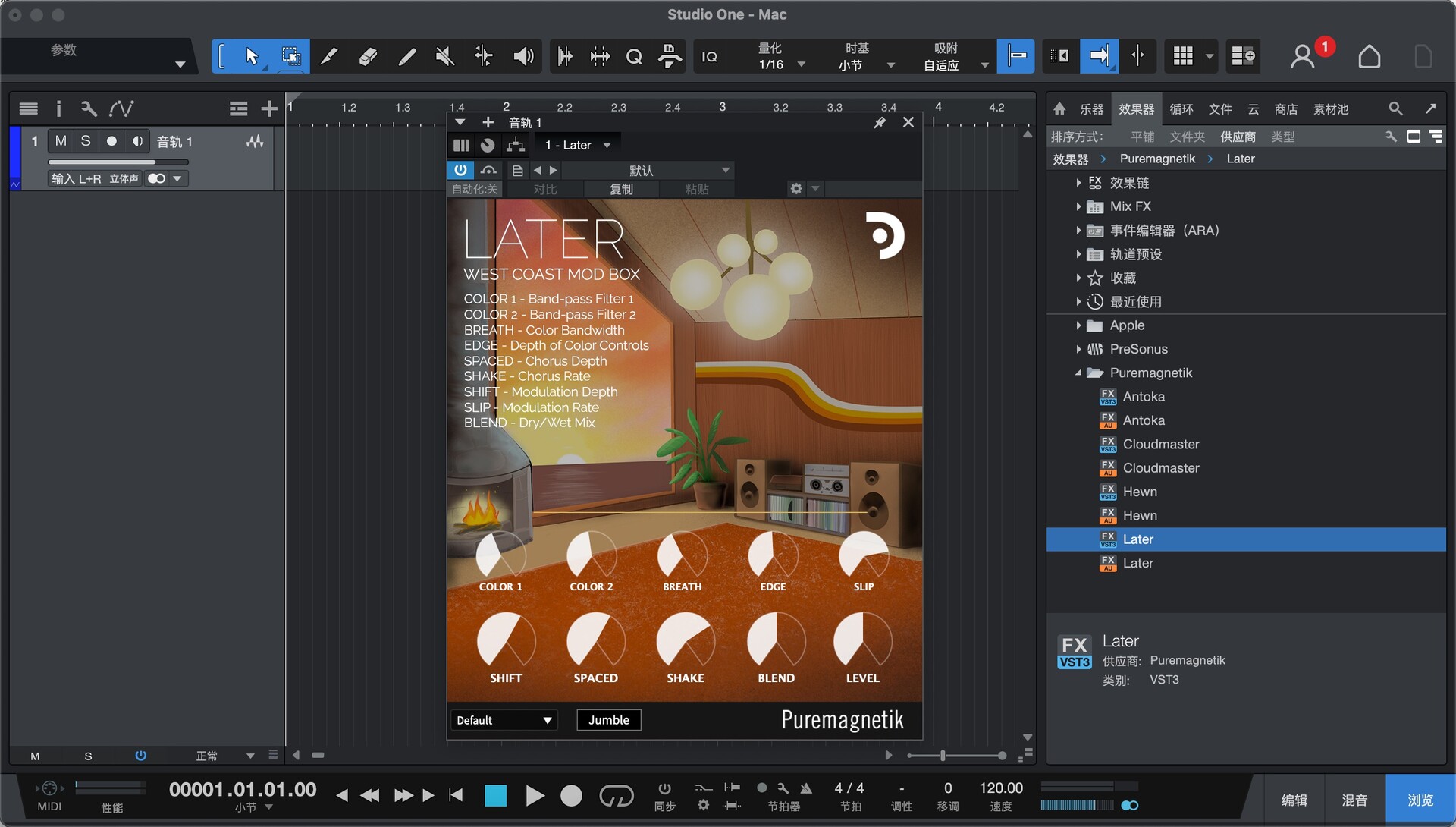Arm record on 音轨 1
1456x827 pixels.
click(x=111, y=141)
